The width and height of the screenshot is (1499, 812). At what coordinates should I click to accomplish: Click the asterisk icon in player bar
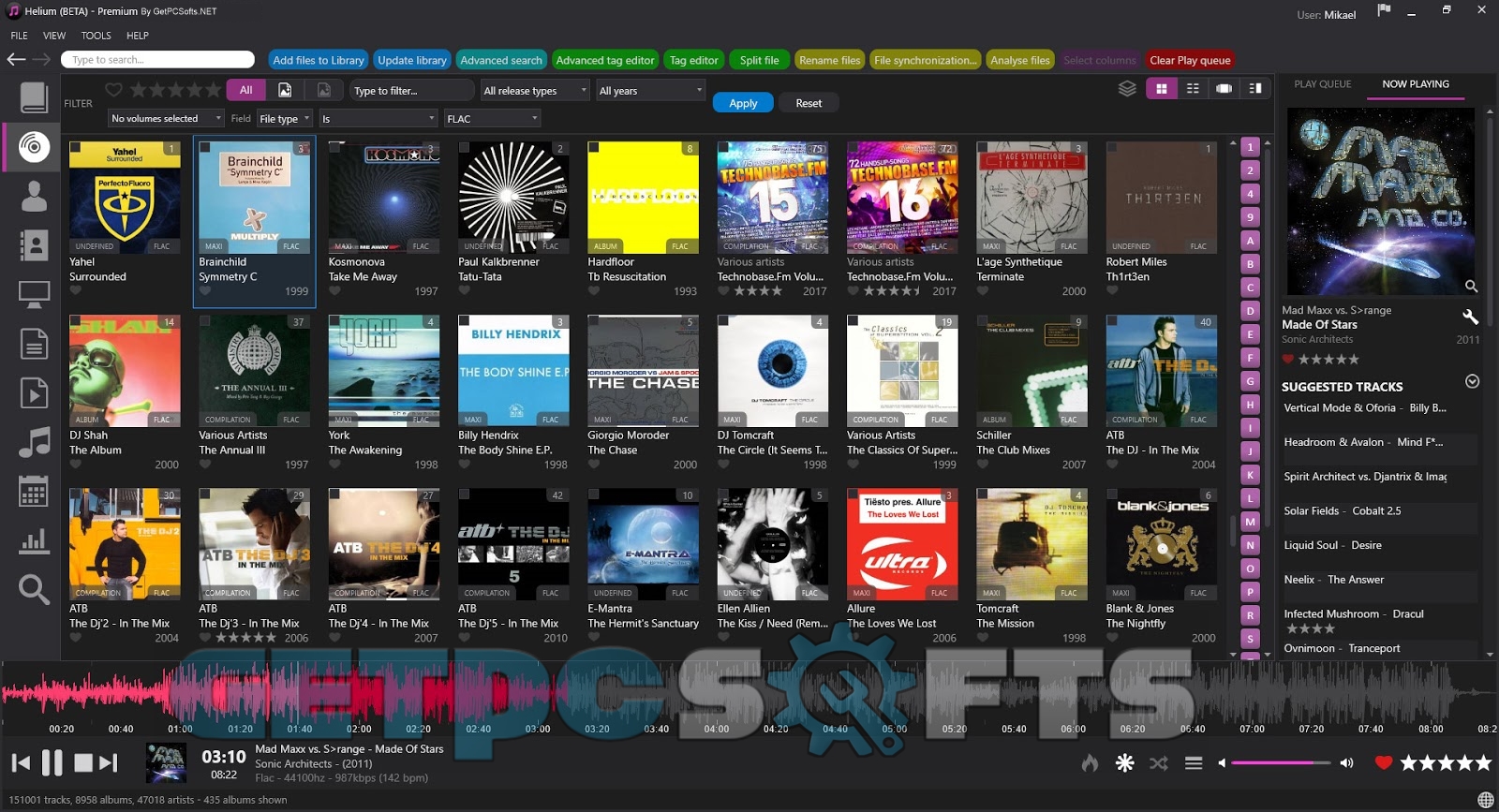(x=1125, y=763)
